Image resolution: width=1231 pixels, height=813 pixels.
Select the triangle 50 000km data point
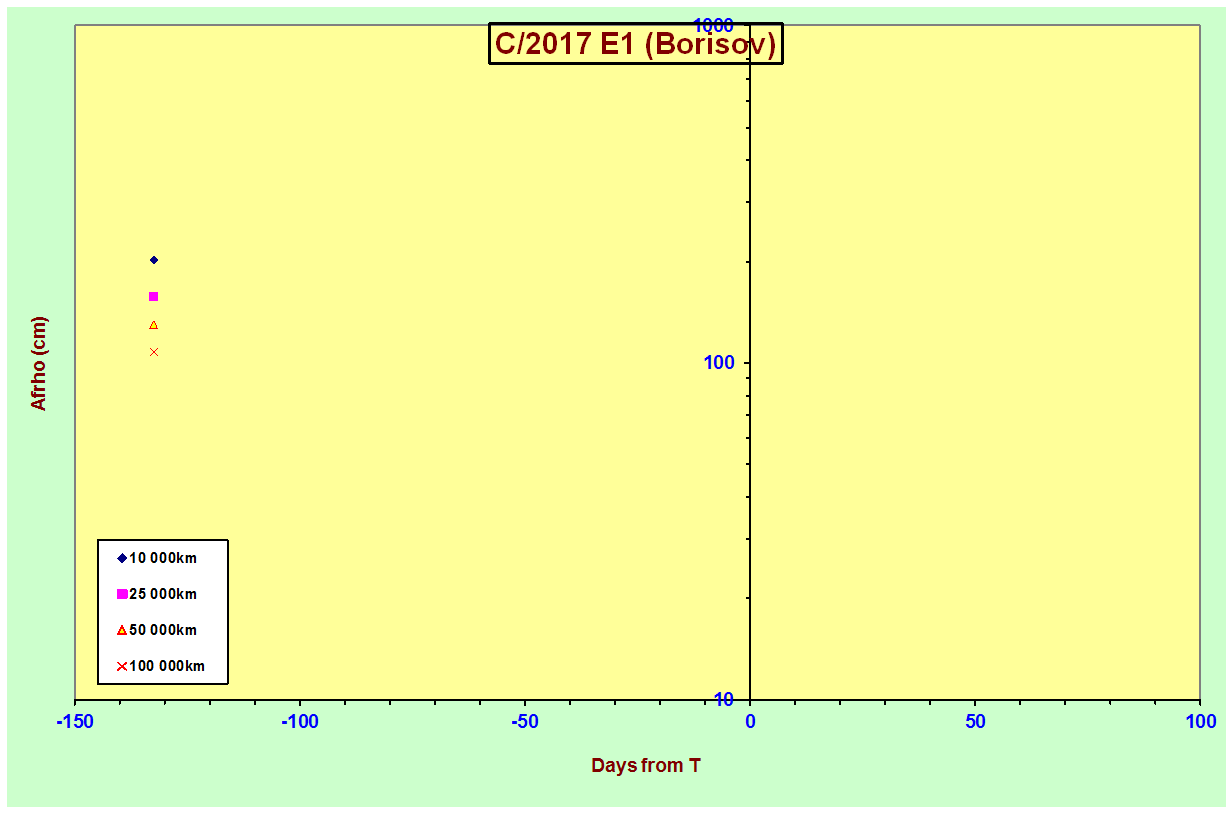pos(153,325)
